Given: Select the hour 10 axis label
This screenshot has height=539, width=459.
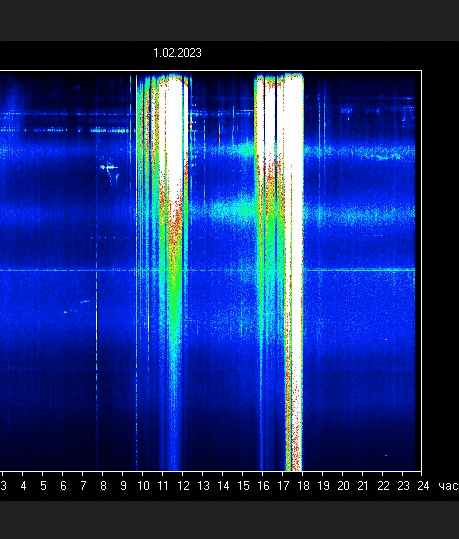Looking at the screenshot, I should click(143, 486).
